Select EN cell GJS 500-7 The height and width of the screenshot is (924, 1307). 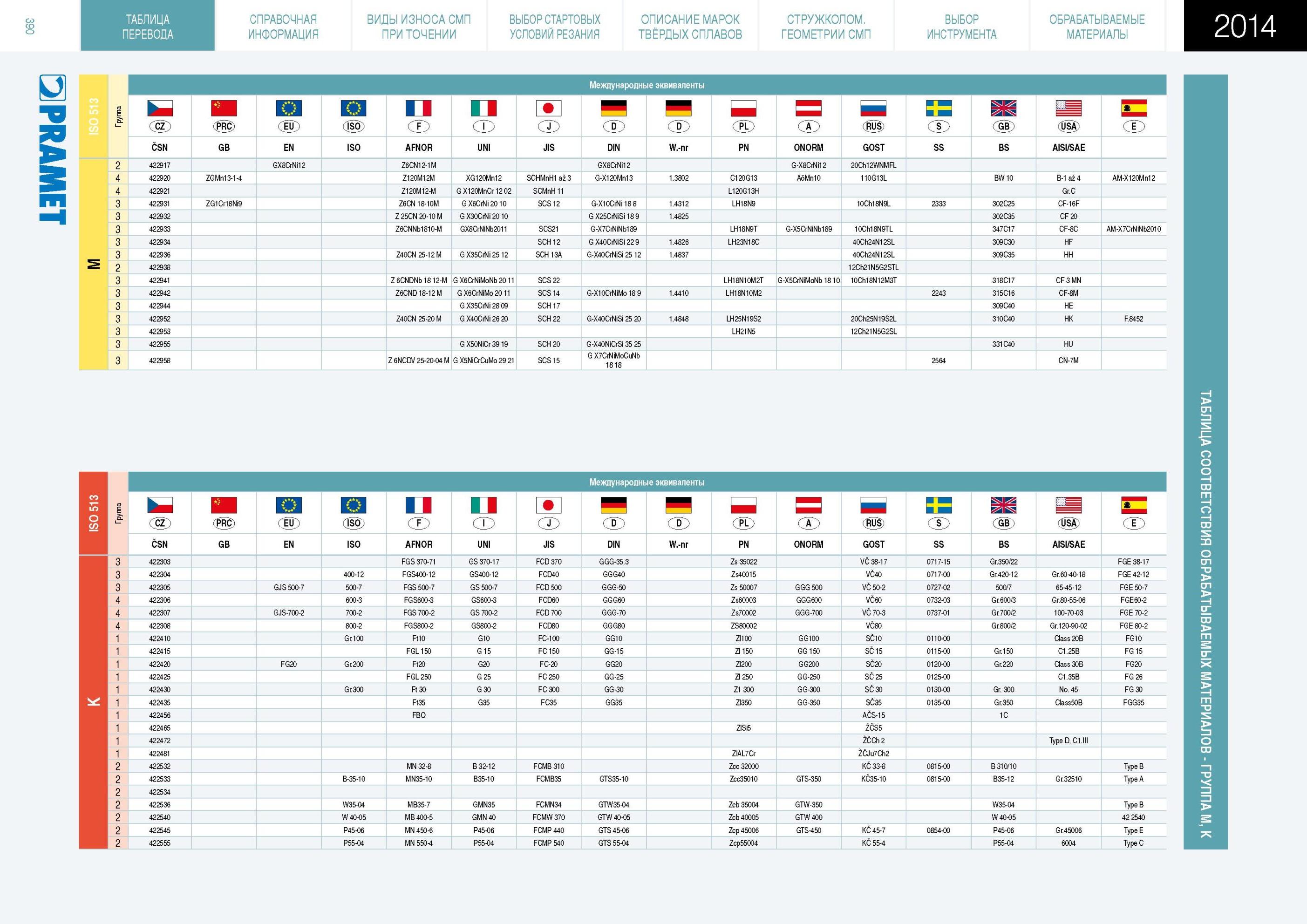[289, 588]
